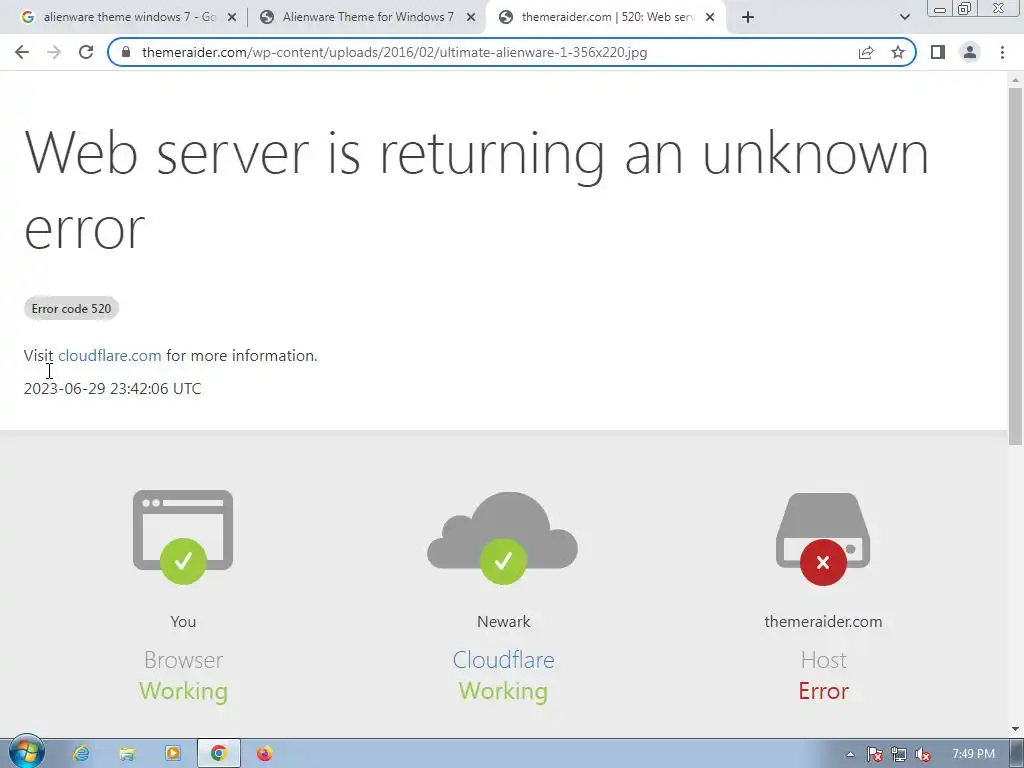This screenshot has width=1024, height=768.
Task: Bookmark this tab with the star icon
Action: point(898,52)
